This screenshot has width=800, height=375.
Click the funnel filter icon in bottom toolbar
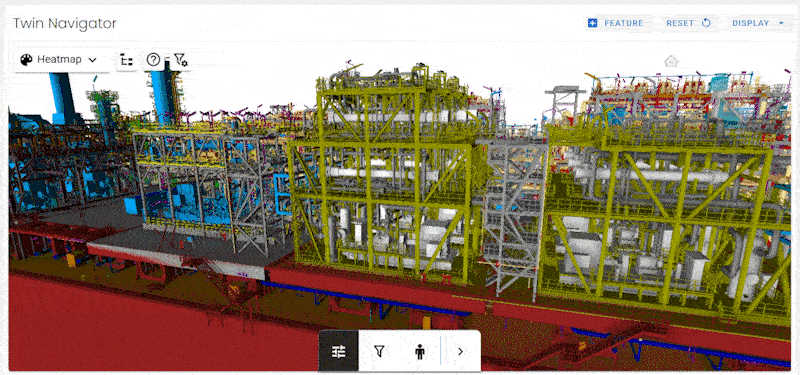pyautogui.click(x=379, y=351)
